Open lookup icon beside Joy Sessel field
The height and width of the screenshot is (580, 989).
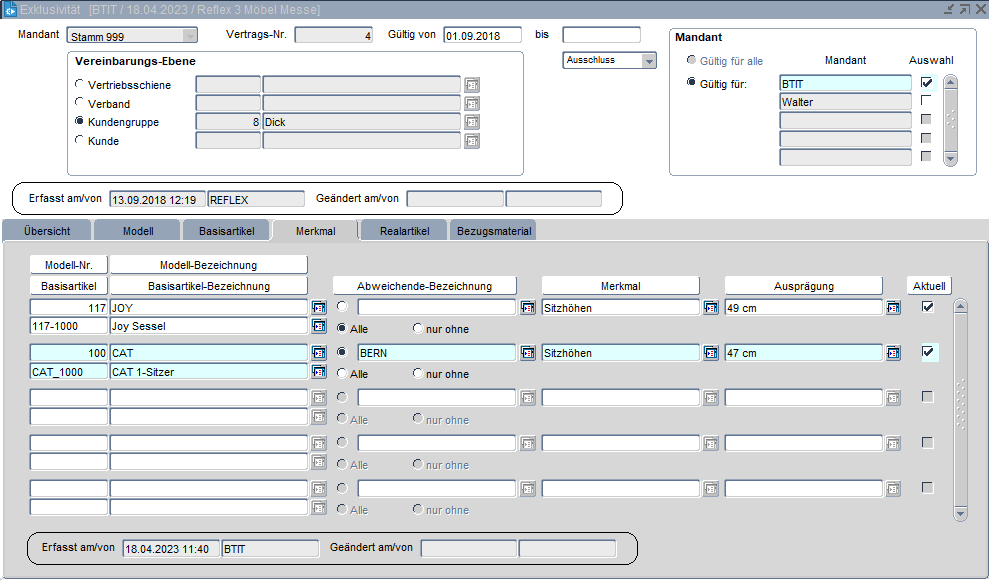319,326
